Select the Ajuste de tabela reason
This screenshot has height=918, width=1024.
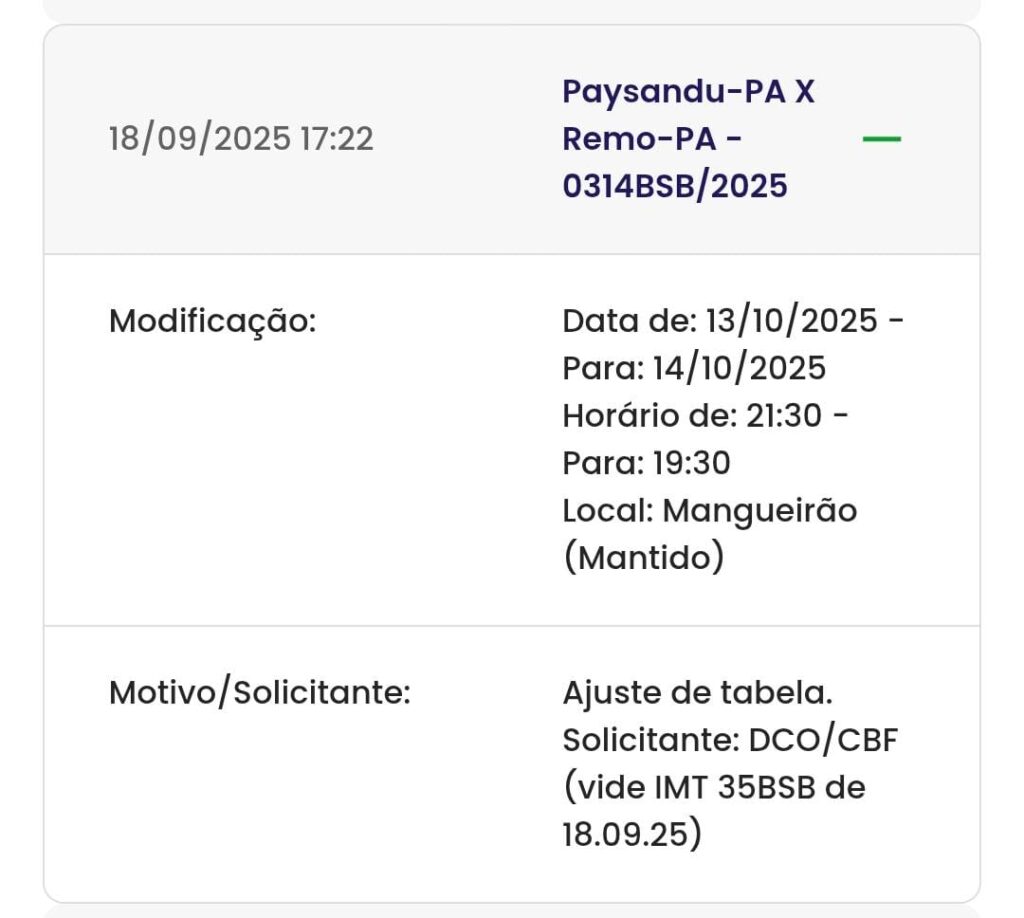(697, 693)
